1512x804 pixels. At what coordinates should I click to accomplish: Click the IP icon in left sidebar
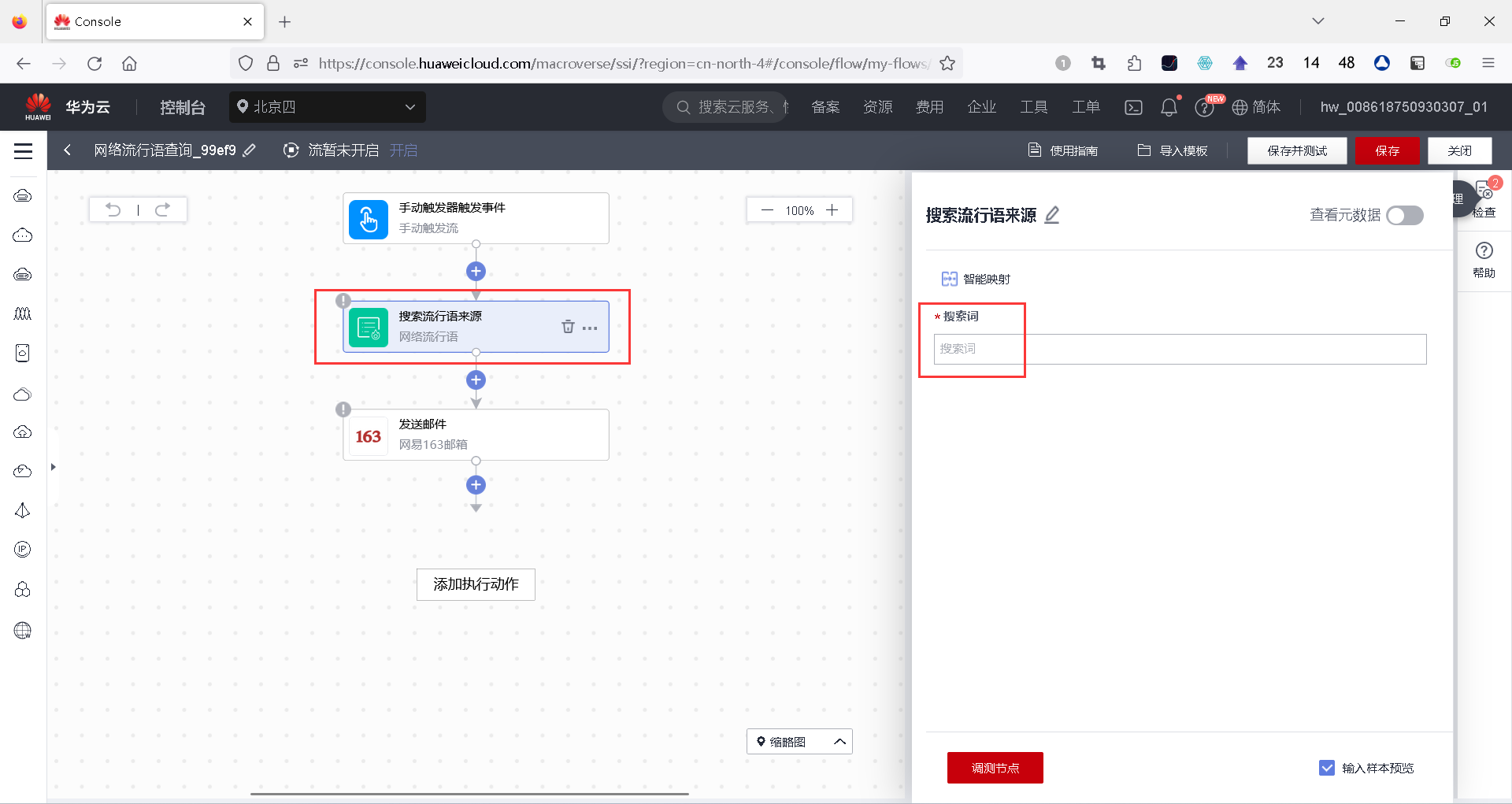[23, 550]
